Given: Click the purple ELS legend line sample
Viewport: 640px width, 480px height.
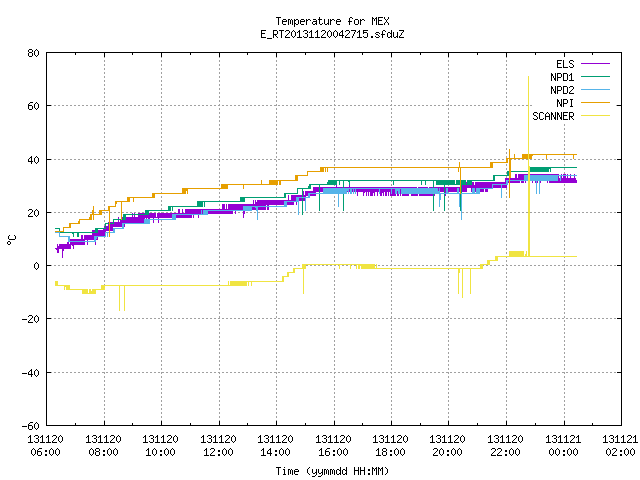Looking at the screenshot, I should pyautogui.click(x=595, y=64).
